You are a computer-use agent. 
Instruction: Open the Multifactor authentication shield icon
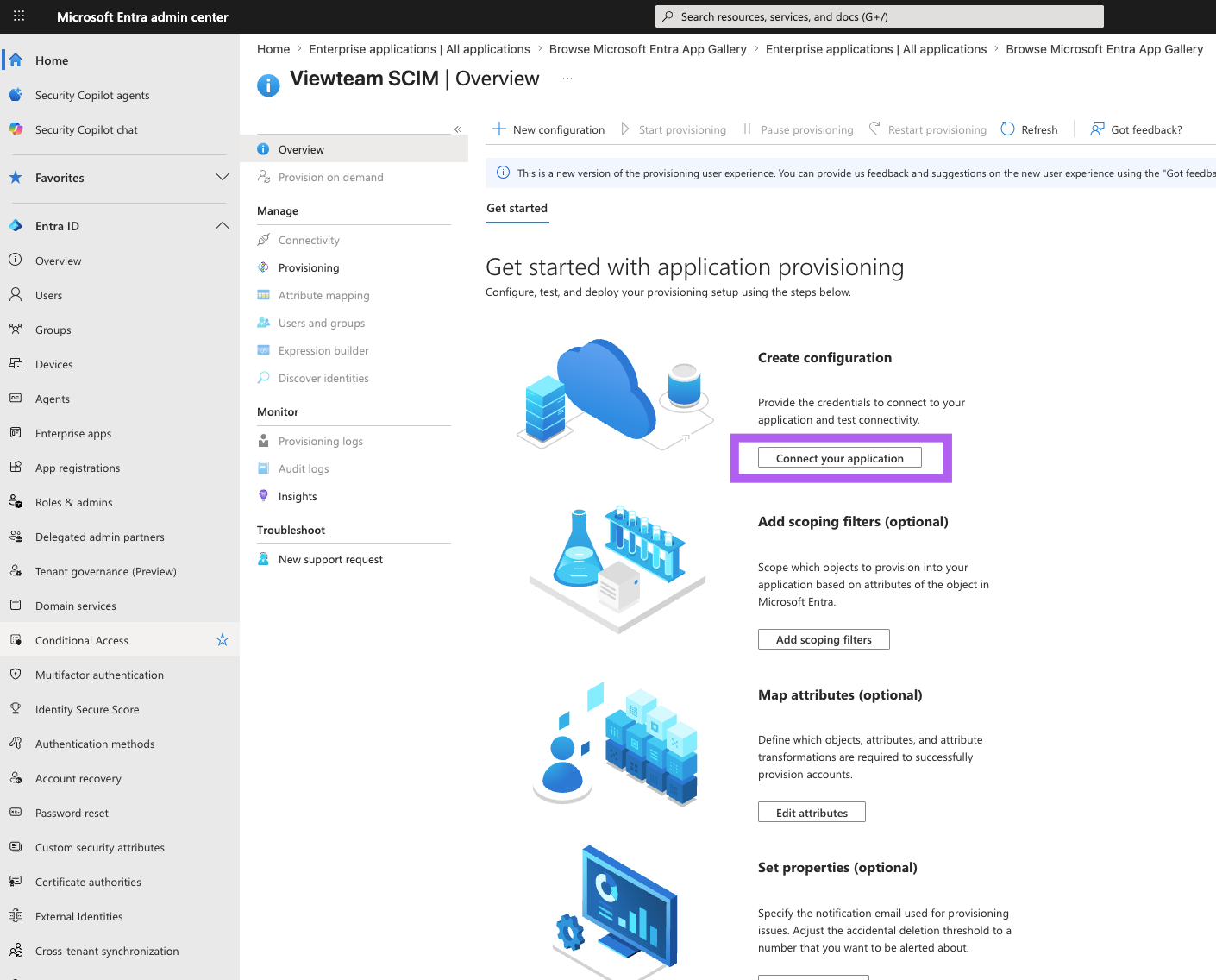pyautogui.click(x=16, y=675)
